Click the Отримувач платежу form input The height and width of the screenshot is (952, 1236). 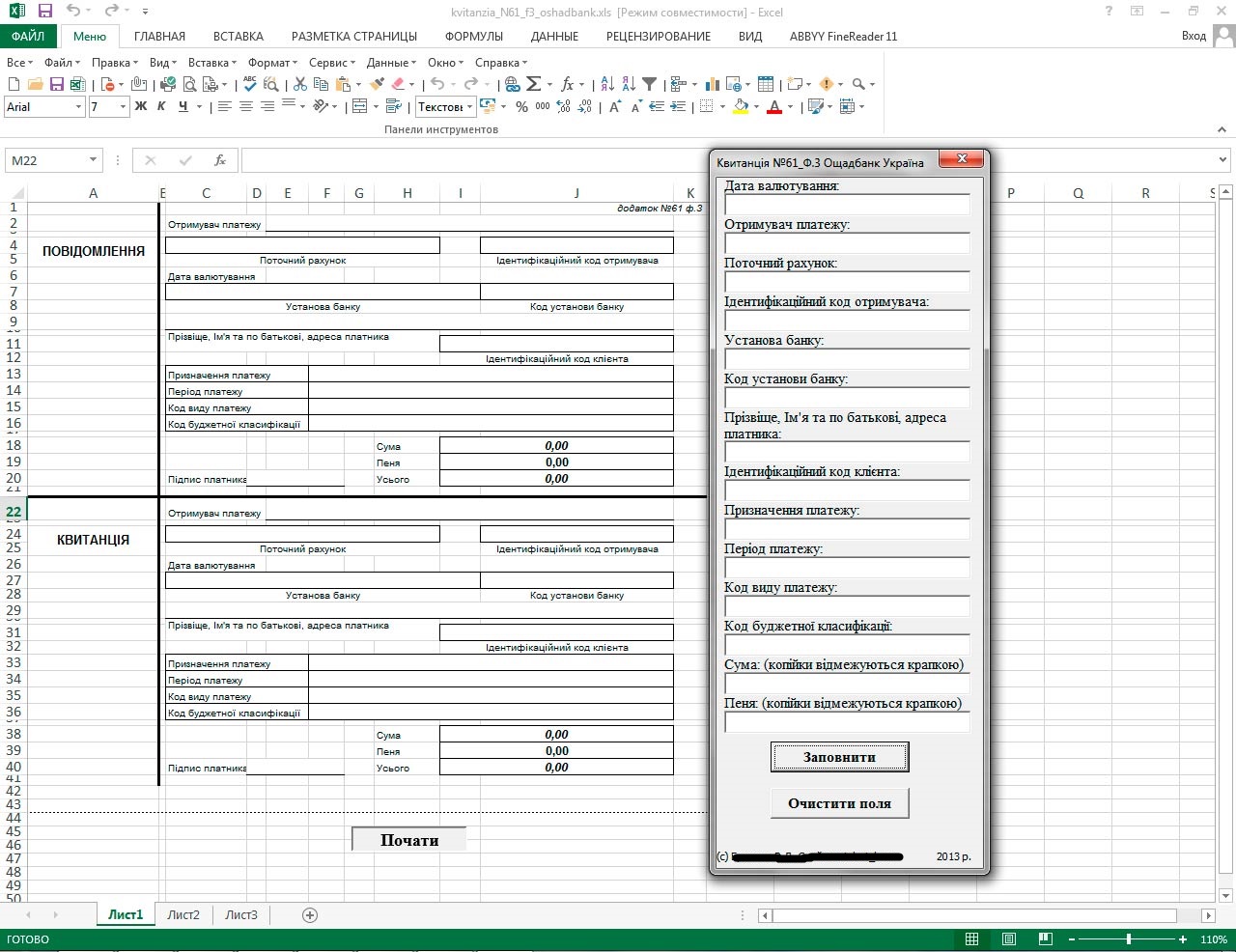847,242
